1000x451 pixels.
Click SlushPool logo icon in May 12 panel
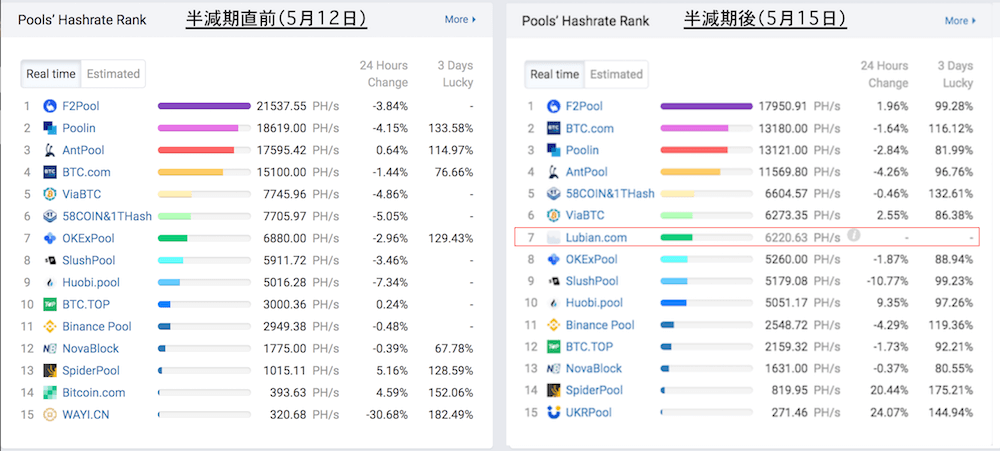pos(50,260)
